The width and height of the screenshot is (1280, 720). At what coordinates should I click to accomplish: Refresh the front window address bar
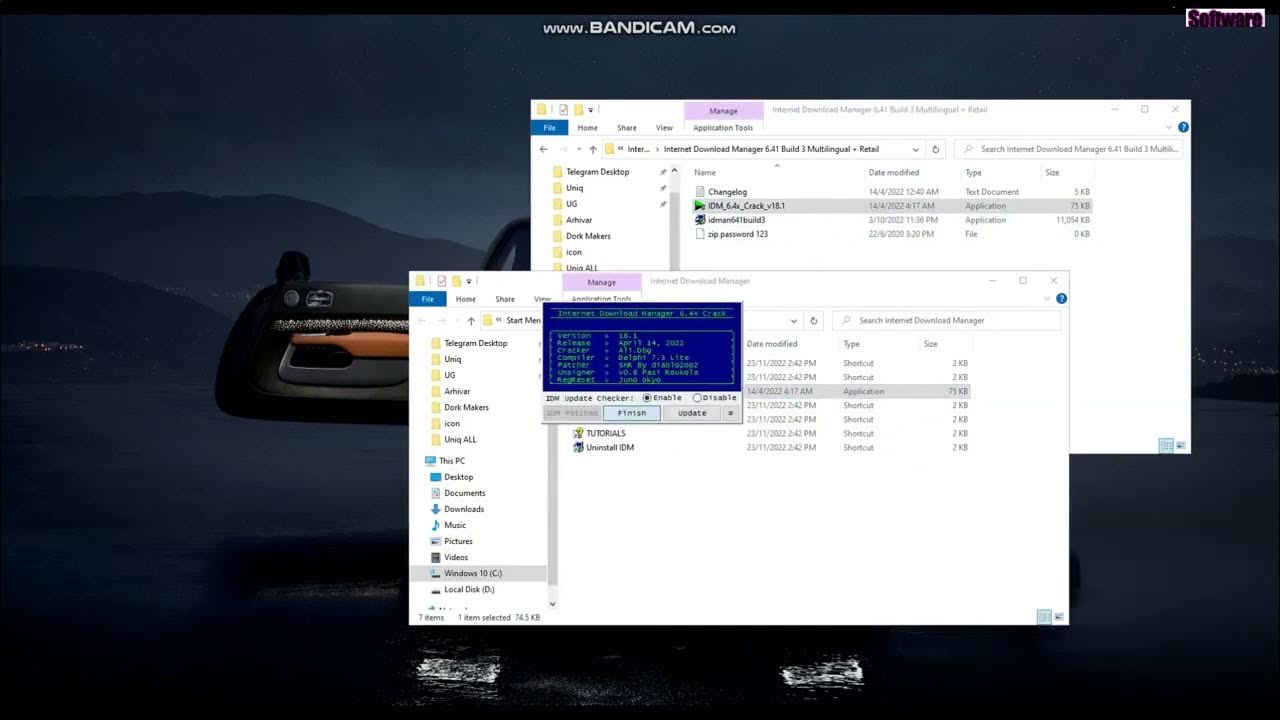[x=814, y=320]
